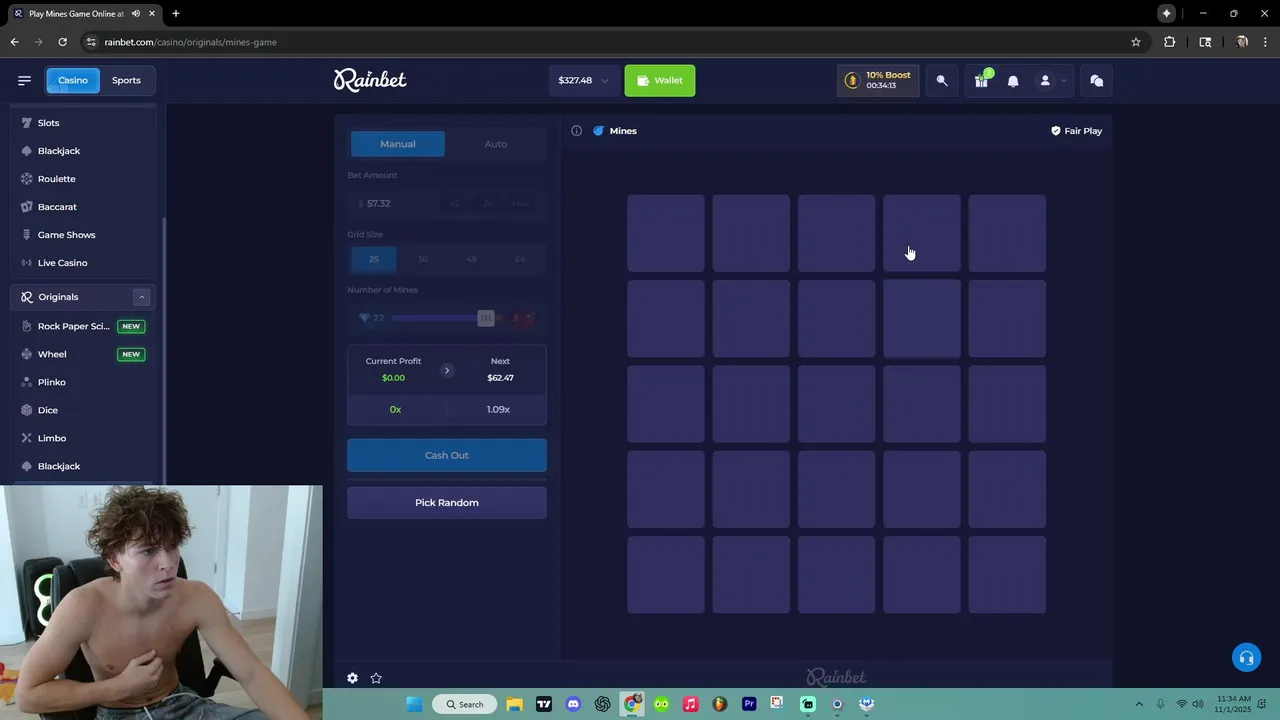Viewport: 1280px width, 720px height.
Task: Switch to the Casino section
Action: click(x=73, y=80)
